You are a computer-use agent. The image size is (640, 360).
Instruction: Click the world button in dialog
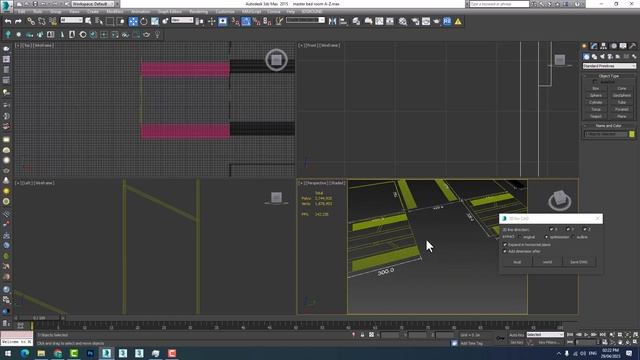click(x=547, y=262)
